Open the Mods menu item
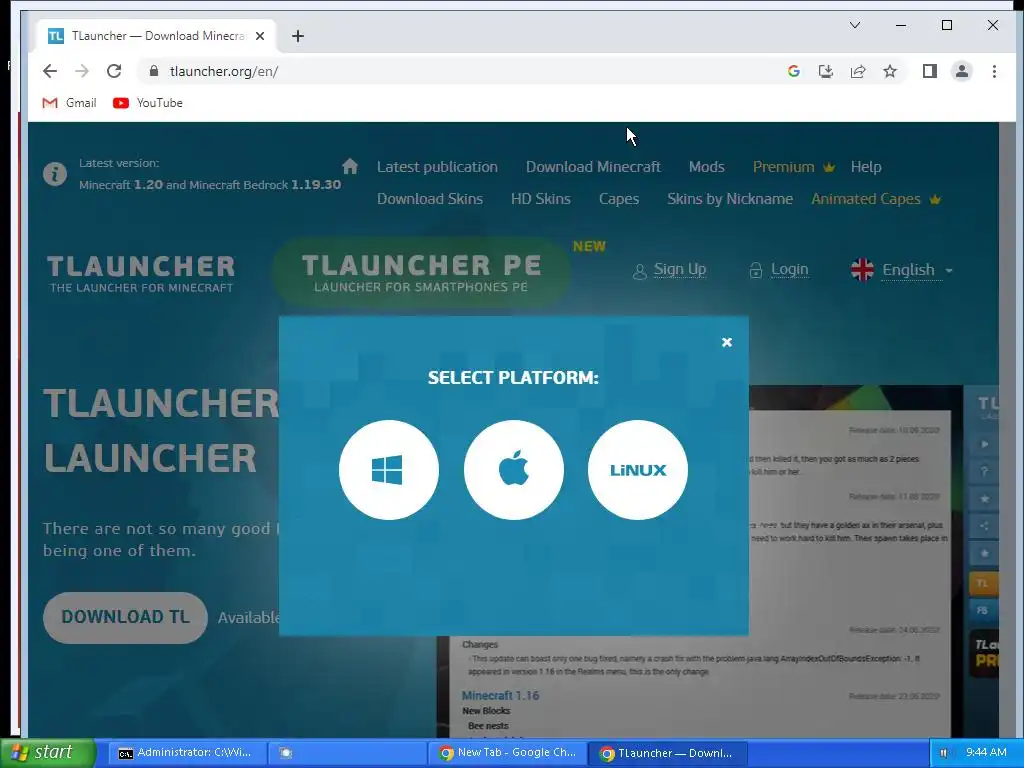 coord(707,167)
